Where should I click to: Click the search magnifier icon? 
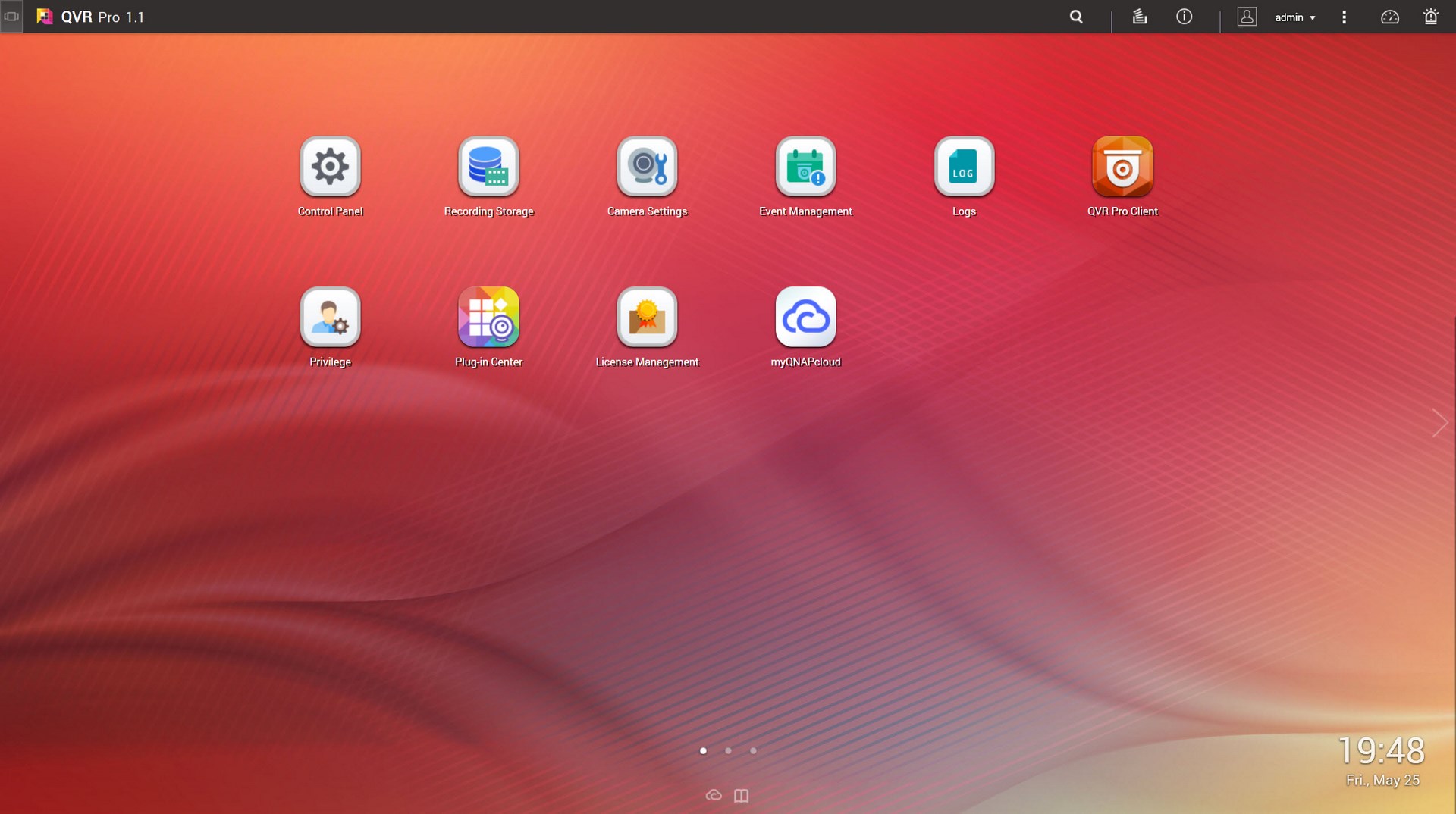click(1076, 17)
